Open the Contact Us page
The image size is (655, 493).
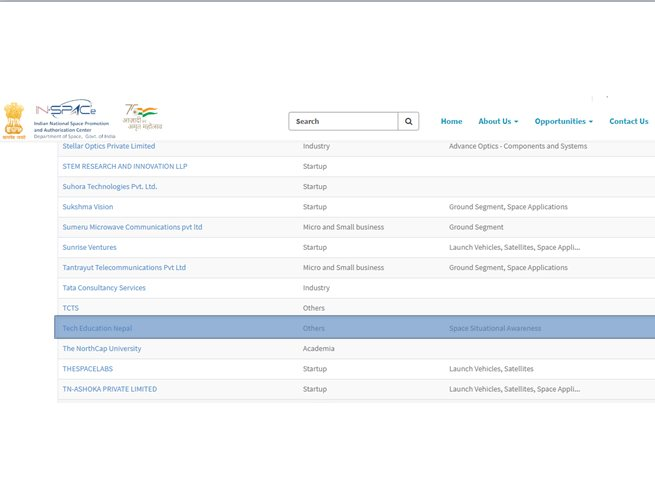tap(628, 121)
